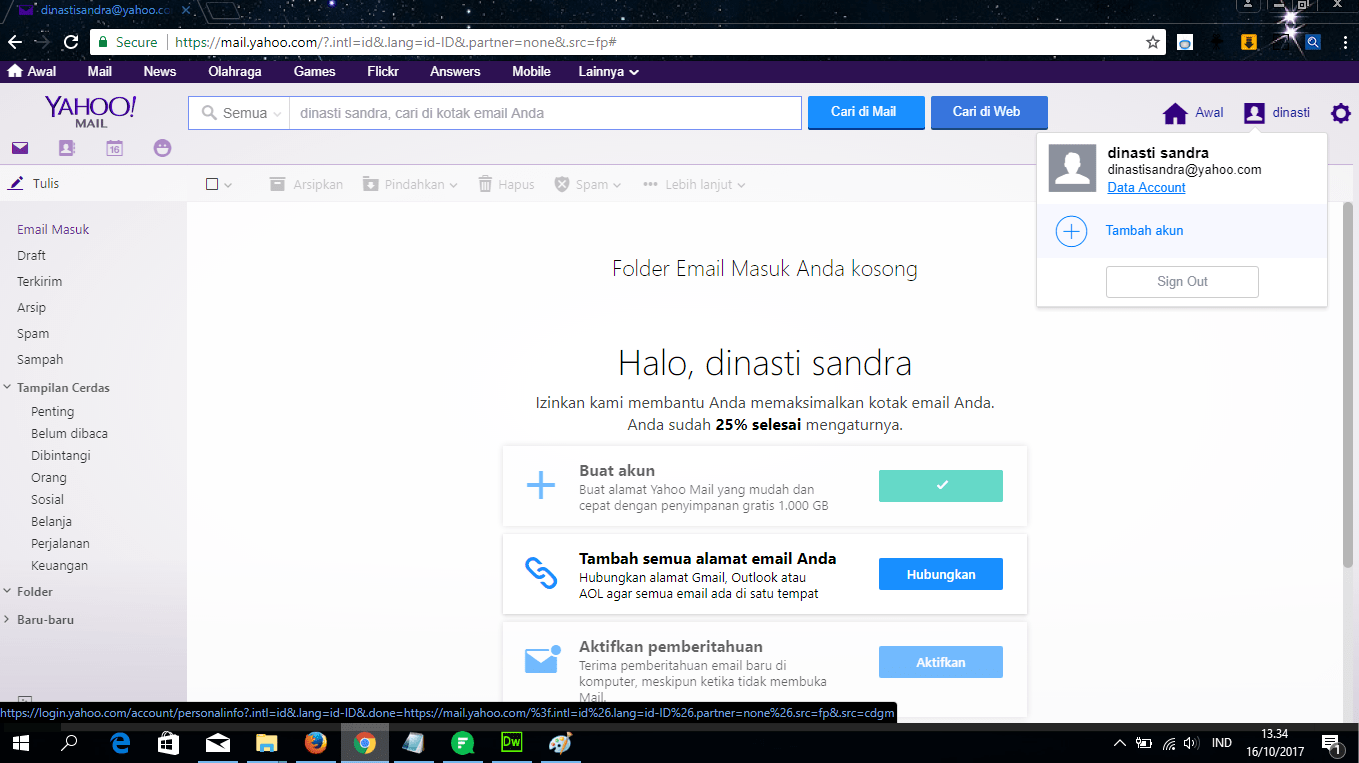Tick the select-all messages checkbox
The height and width of the screenshot is (763, 1359).
click(x=212, y=184)
